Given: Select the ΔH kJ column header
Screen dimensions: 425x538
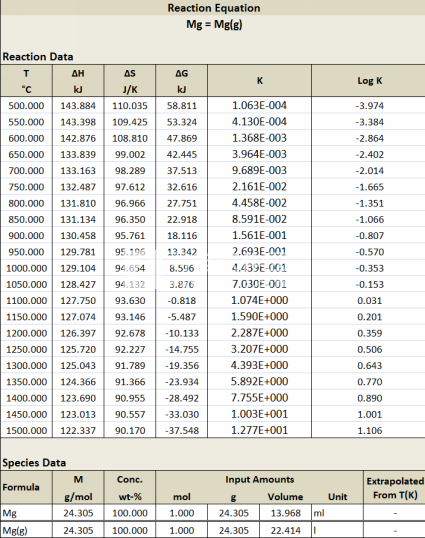Looking at the screenshot, I should point(78,81).
